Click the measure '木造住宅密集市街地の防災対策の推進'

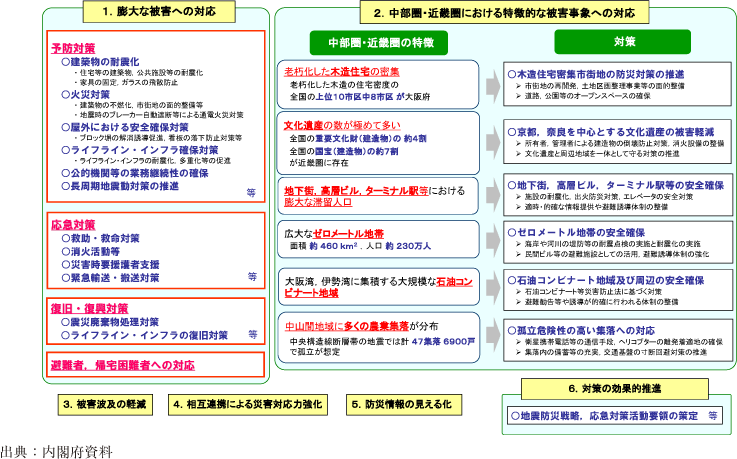point(596,74)
